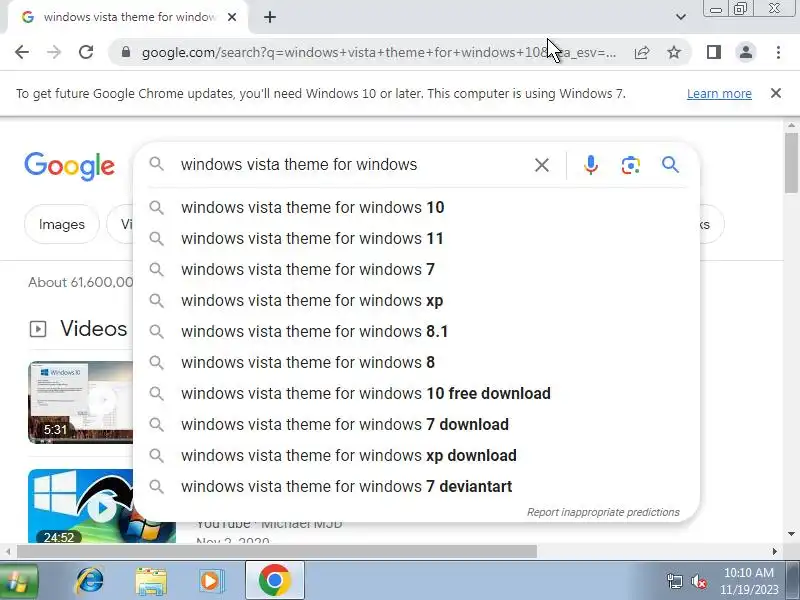Choose the xp download suggestion

tap(417, 456)
